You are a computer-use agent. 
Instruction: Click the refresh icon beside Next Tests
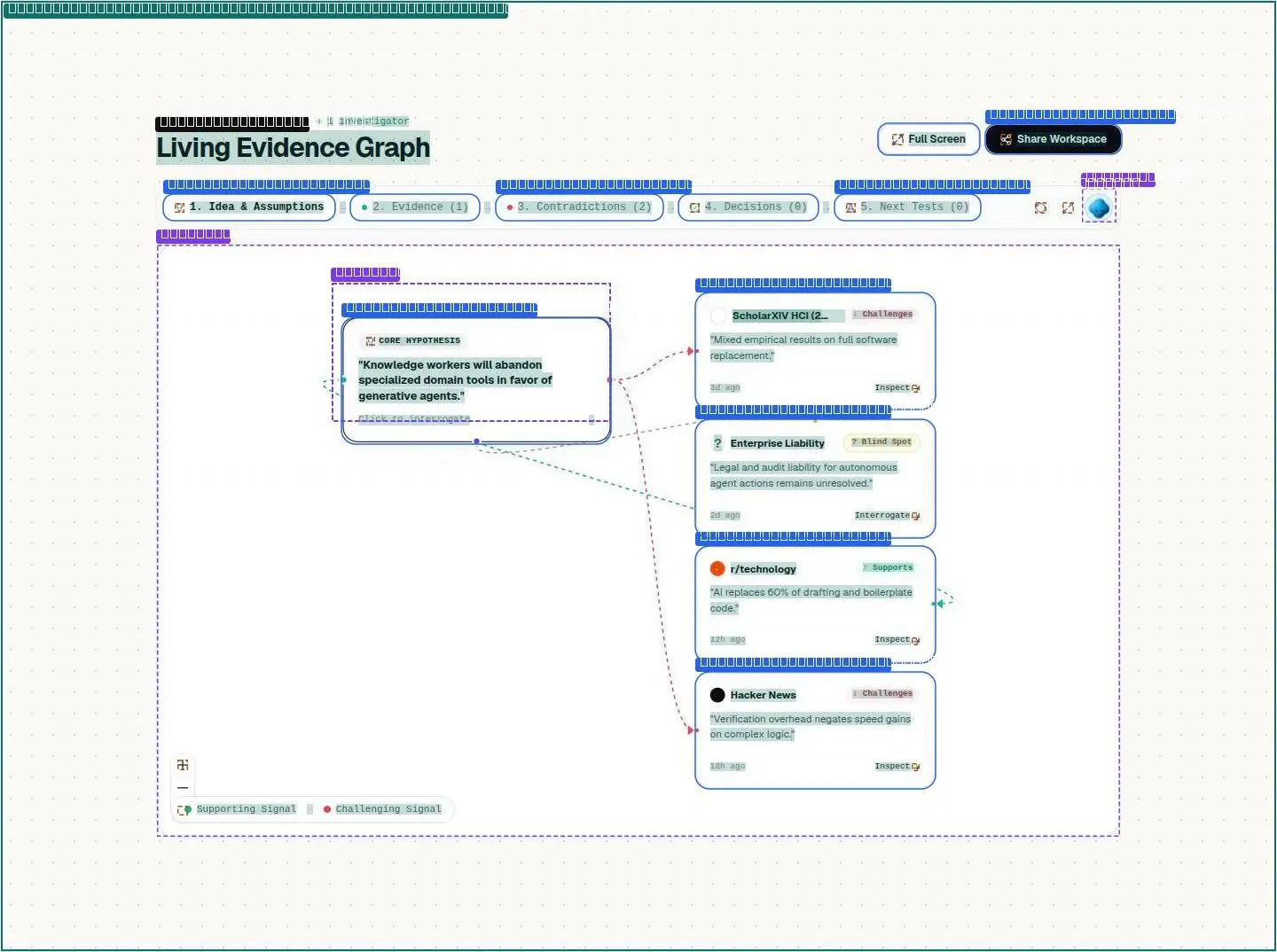(x=1041, y=207)
